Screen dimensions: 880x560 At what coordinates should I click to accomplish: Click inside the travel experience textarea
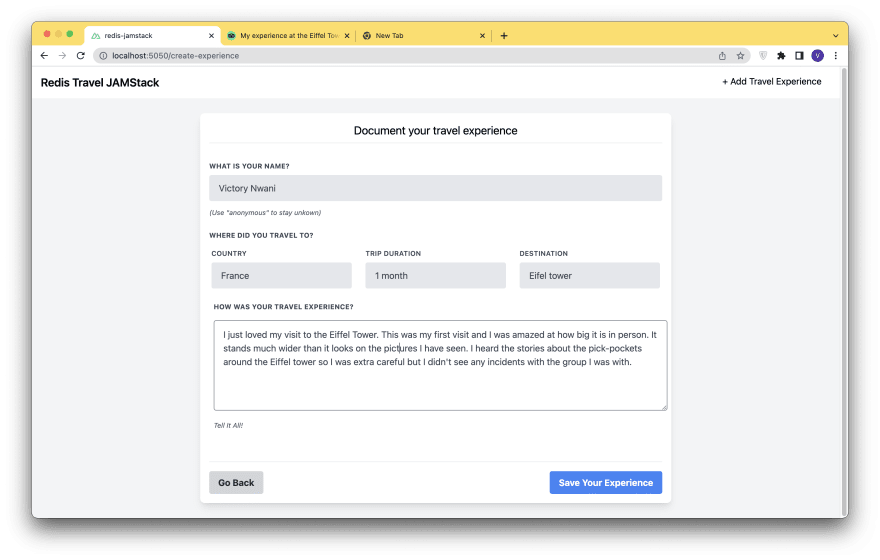pos(440,365)
